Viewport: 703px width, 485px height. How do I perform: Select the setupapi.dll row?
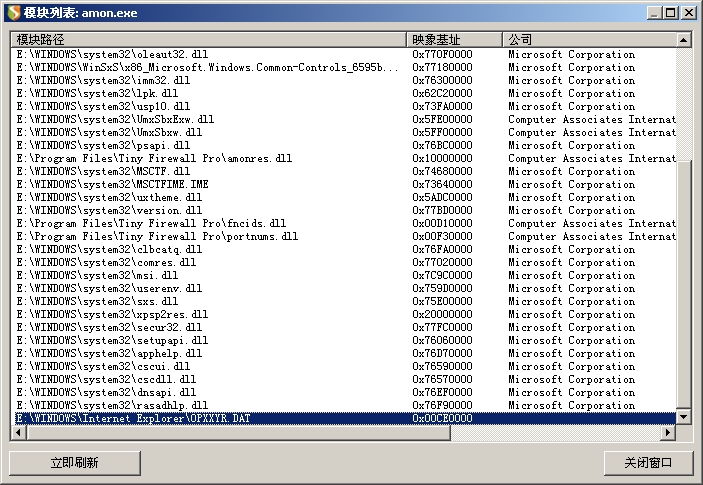coord(344,340)
